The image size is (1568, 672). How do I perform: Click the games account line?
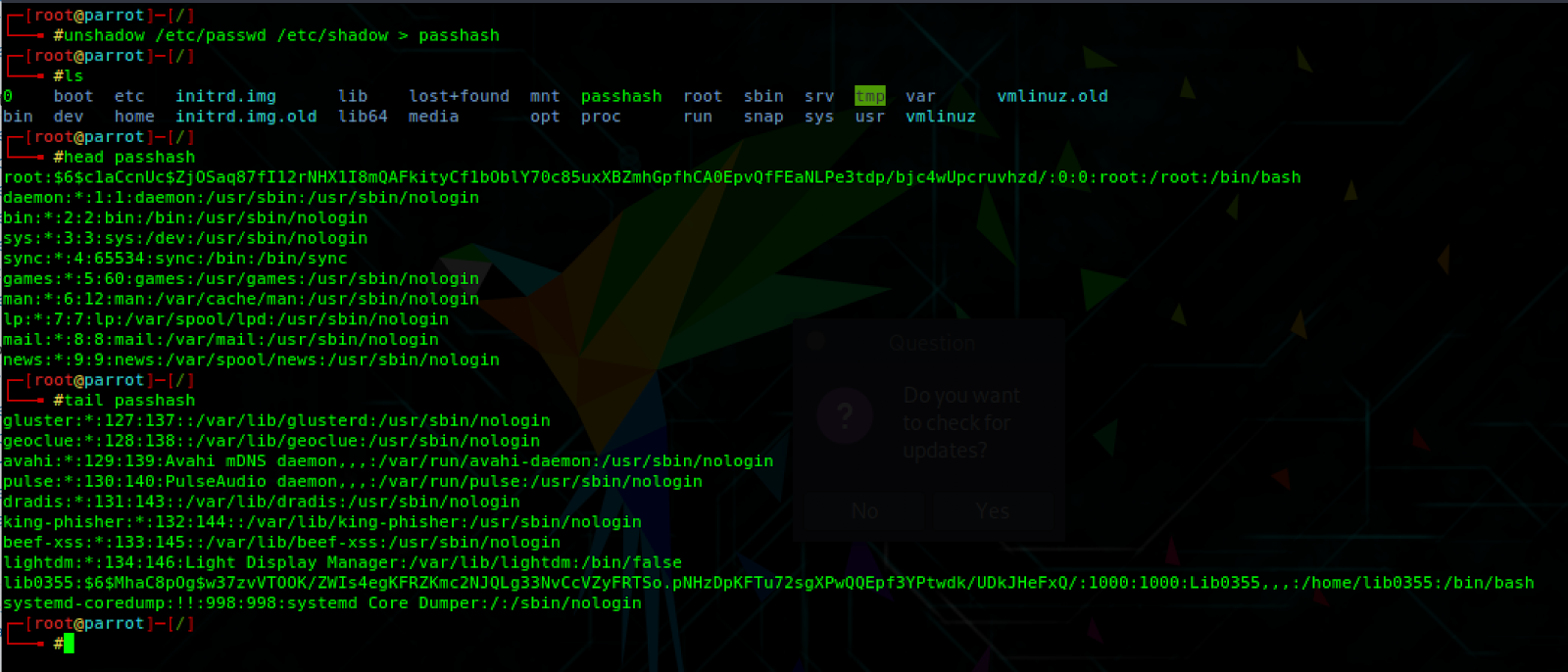click(241, 279)
